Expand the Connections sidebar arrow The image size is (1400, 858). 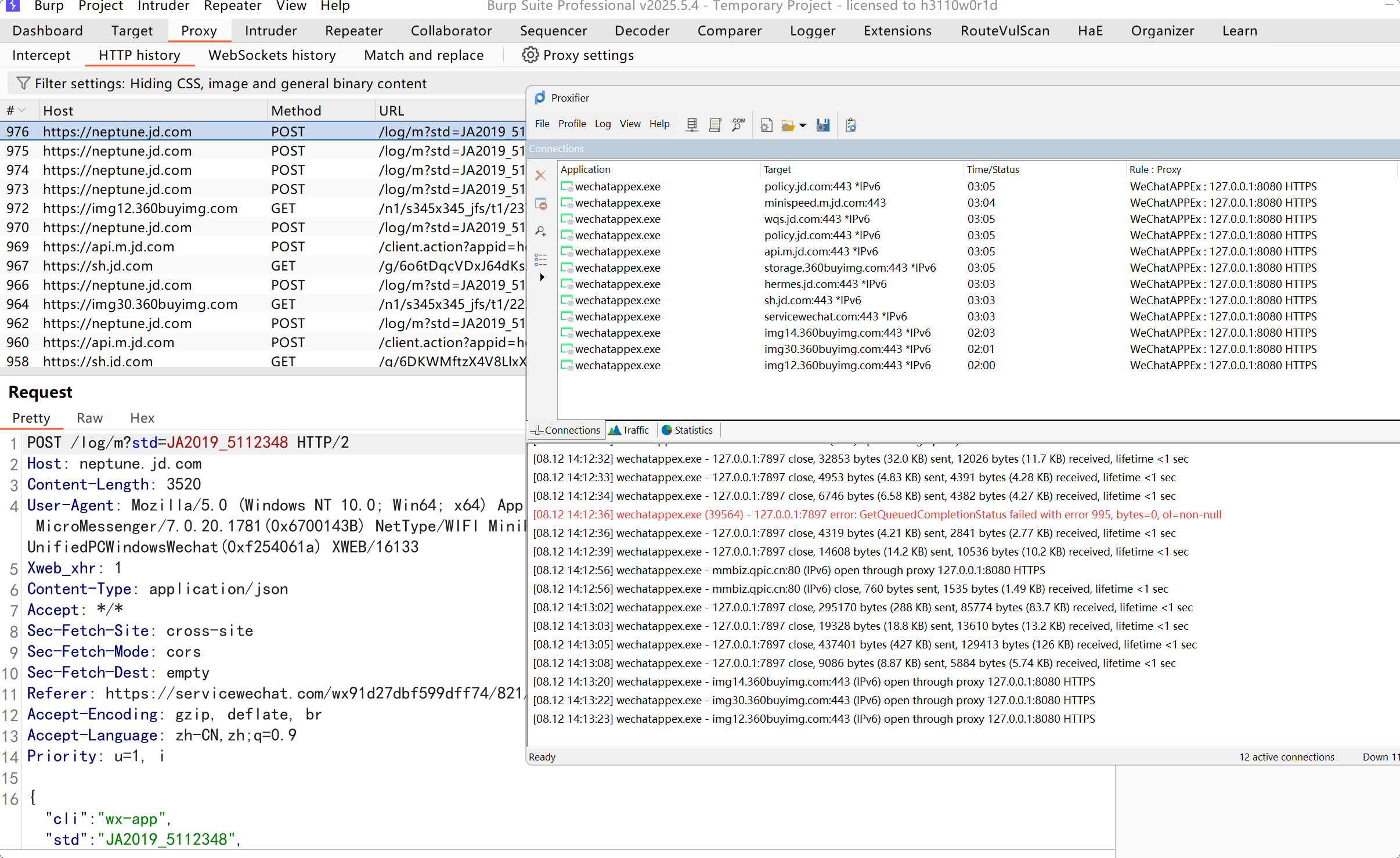point(542,277)
